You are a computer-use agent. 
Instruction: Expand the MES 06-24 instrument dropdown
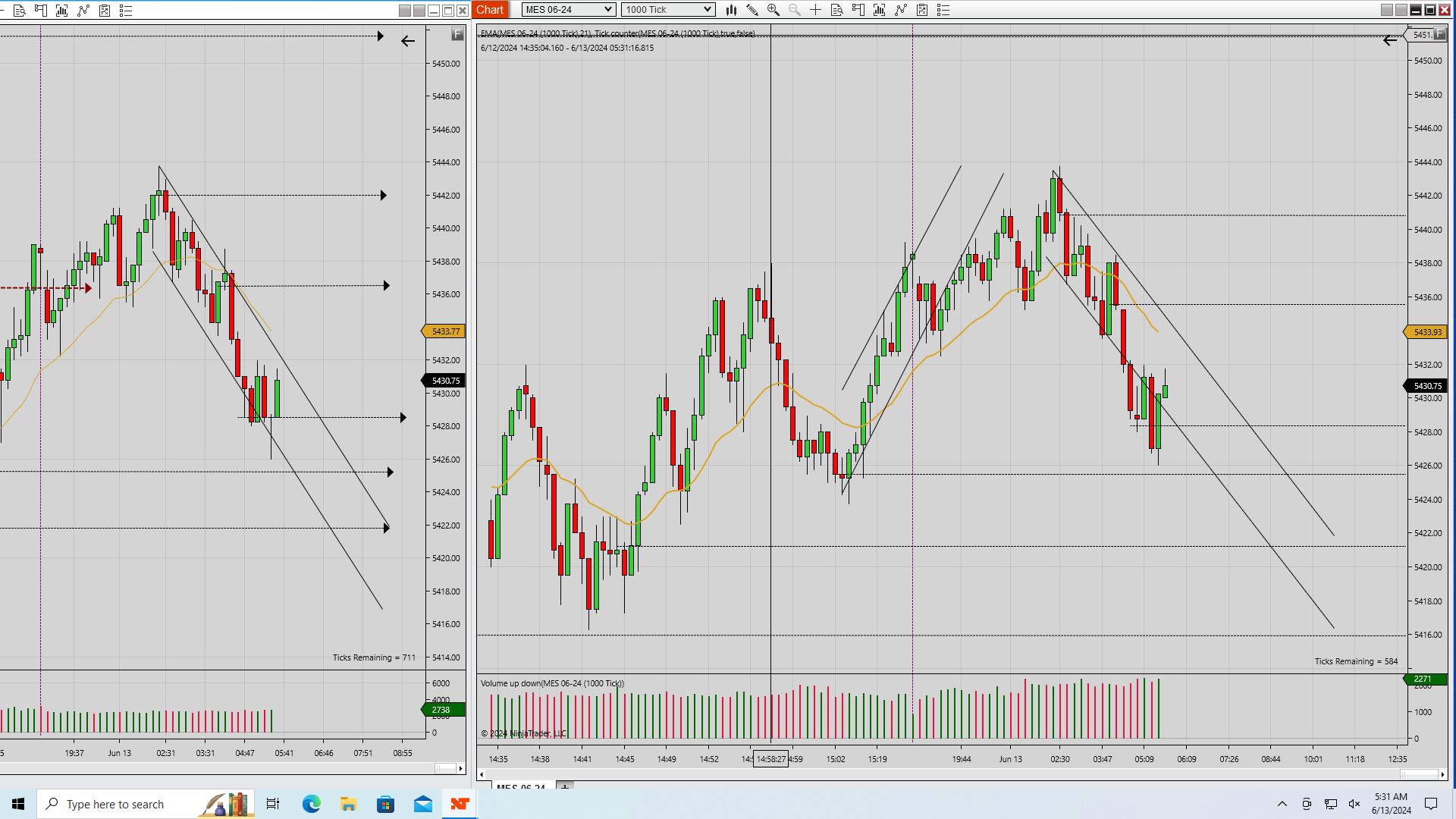[569, 10]
